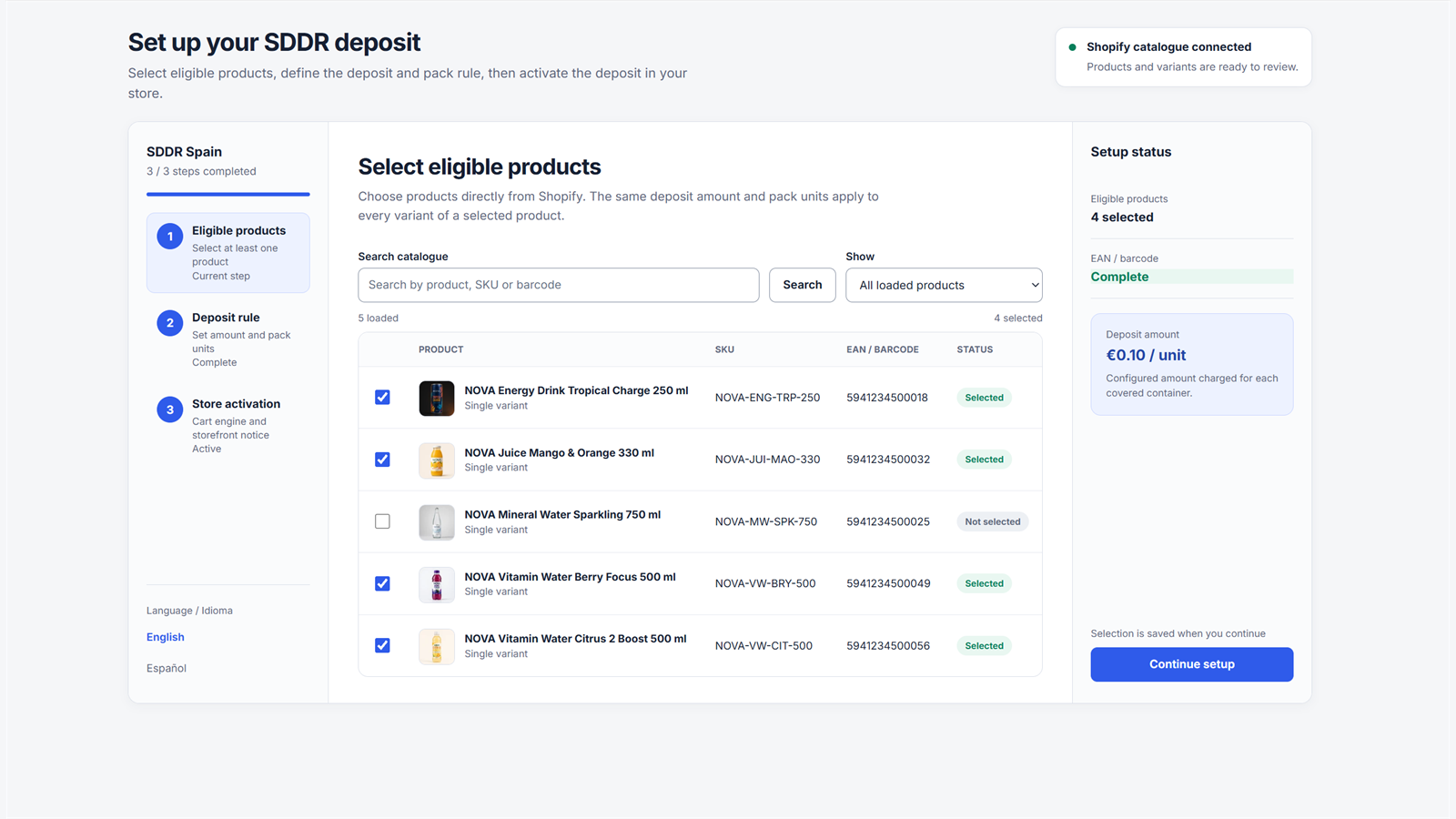Click Continue setup button

1192,664
